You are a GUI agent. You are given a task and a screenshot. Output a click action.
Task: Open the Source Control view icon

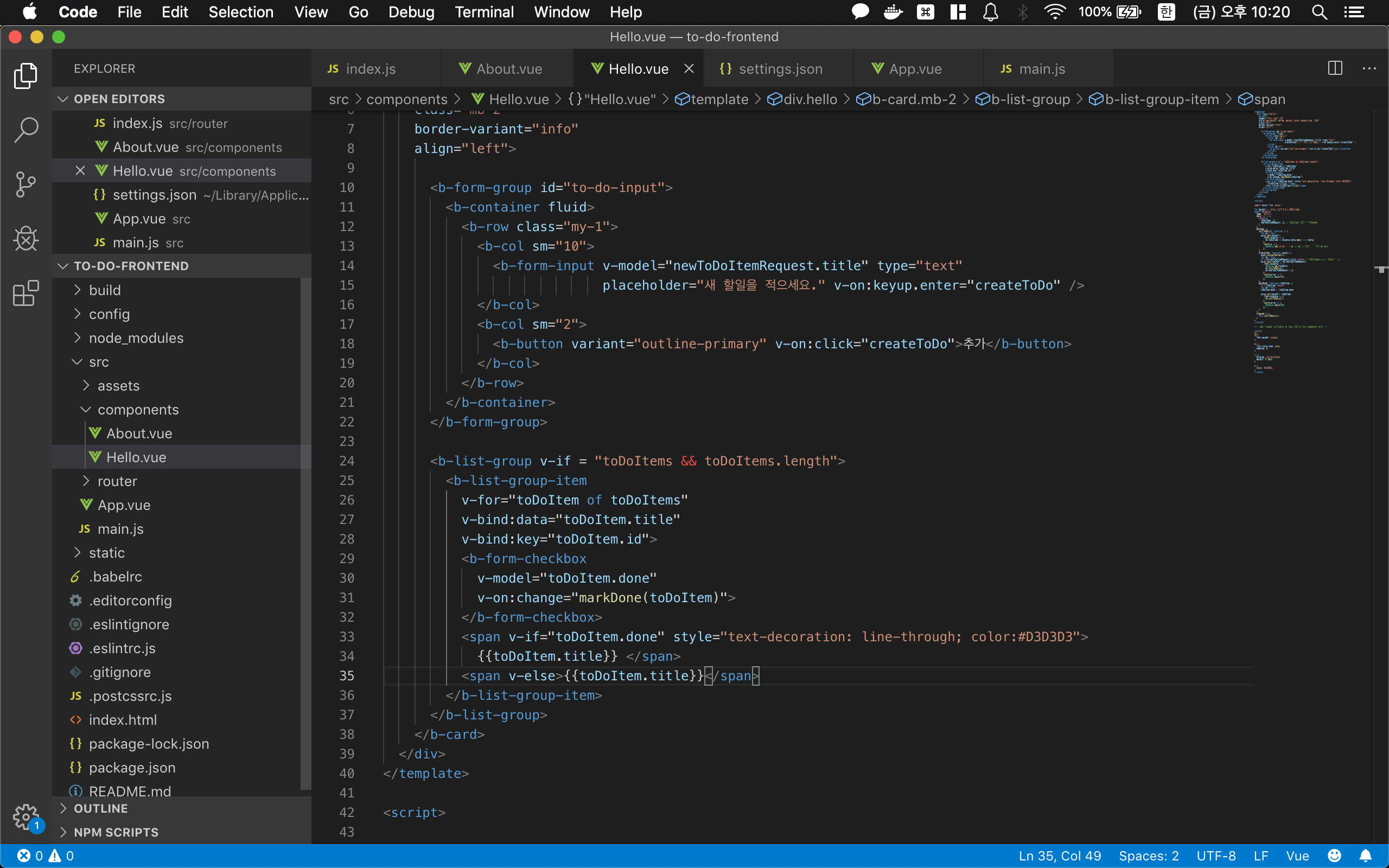[26, 184]
